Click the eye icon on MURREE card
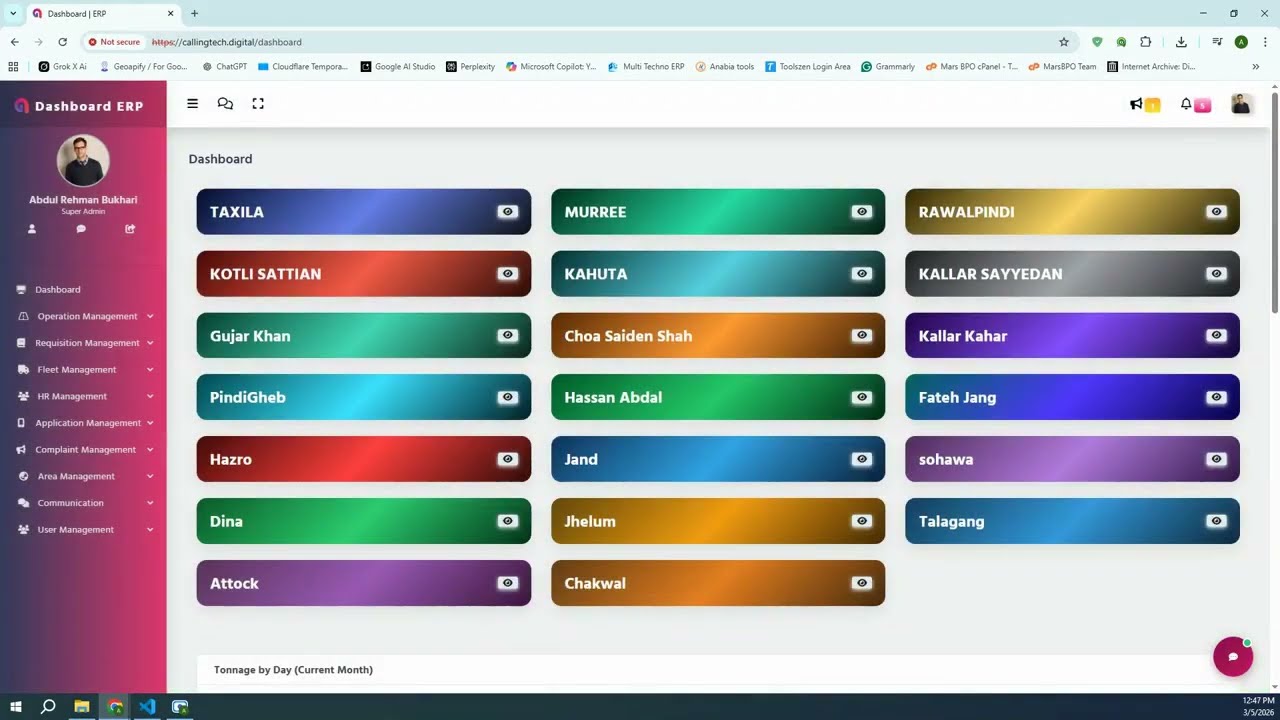Image resolution: width=1280 pixels, height=720 pixels. point(862,212)
